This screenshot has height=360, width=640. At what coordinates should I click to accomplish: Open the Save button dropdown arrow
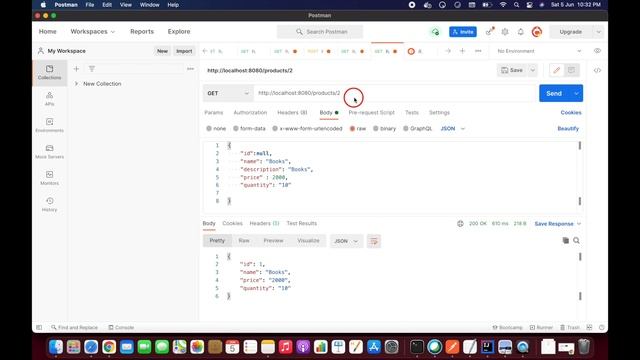pyautogui.click(x=532, y=70)
